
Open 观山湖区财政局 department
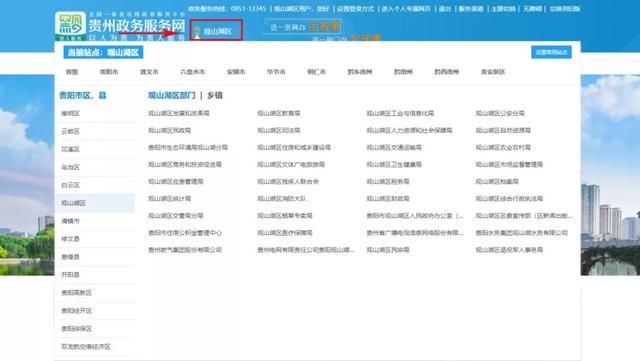tap(388, 199)
